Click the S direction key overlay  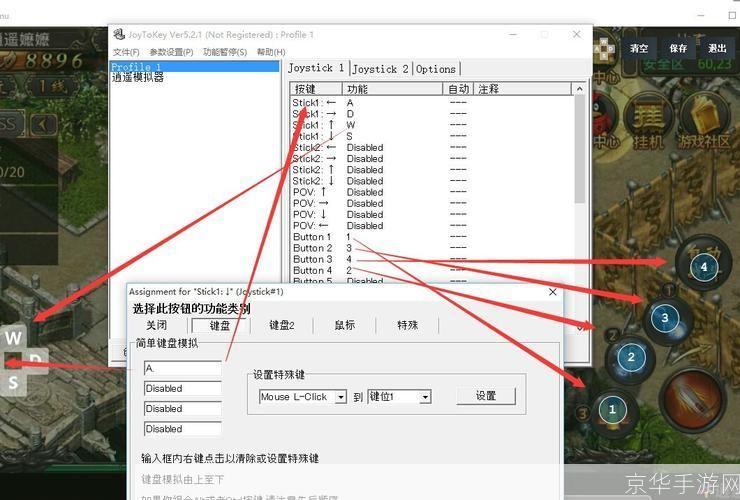click(13, 382)
